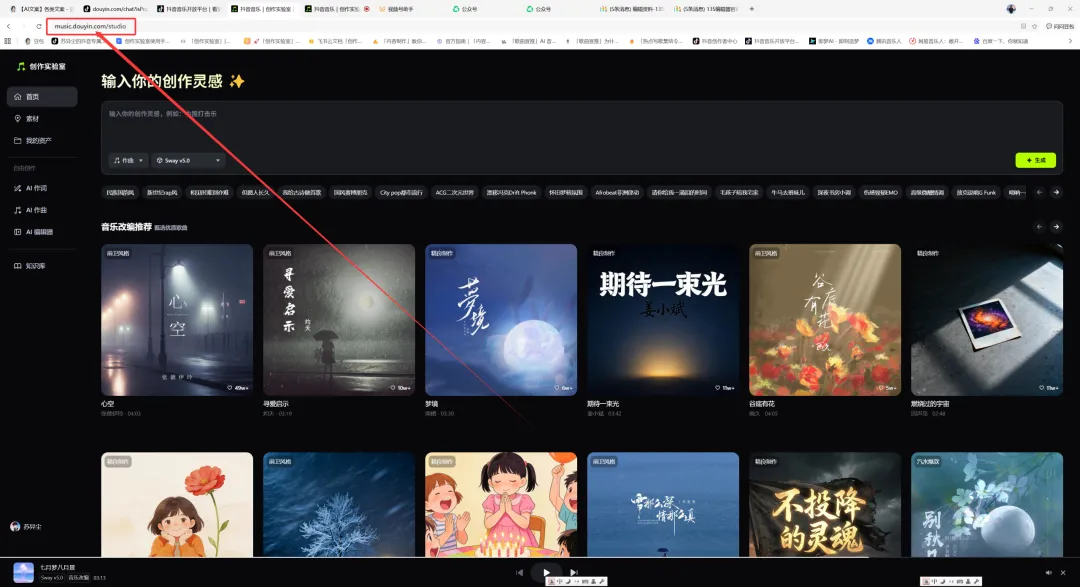Image resolution: width=1080 pixels, height=587 pixels.
Task: Like 谷底有花 via heart icon
Action: (x=880, y=388)
